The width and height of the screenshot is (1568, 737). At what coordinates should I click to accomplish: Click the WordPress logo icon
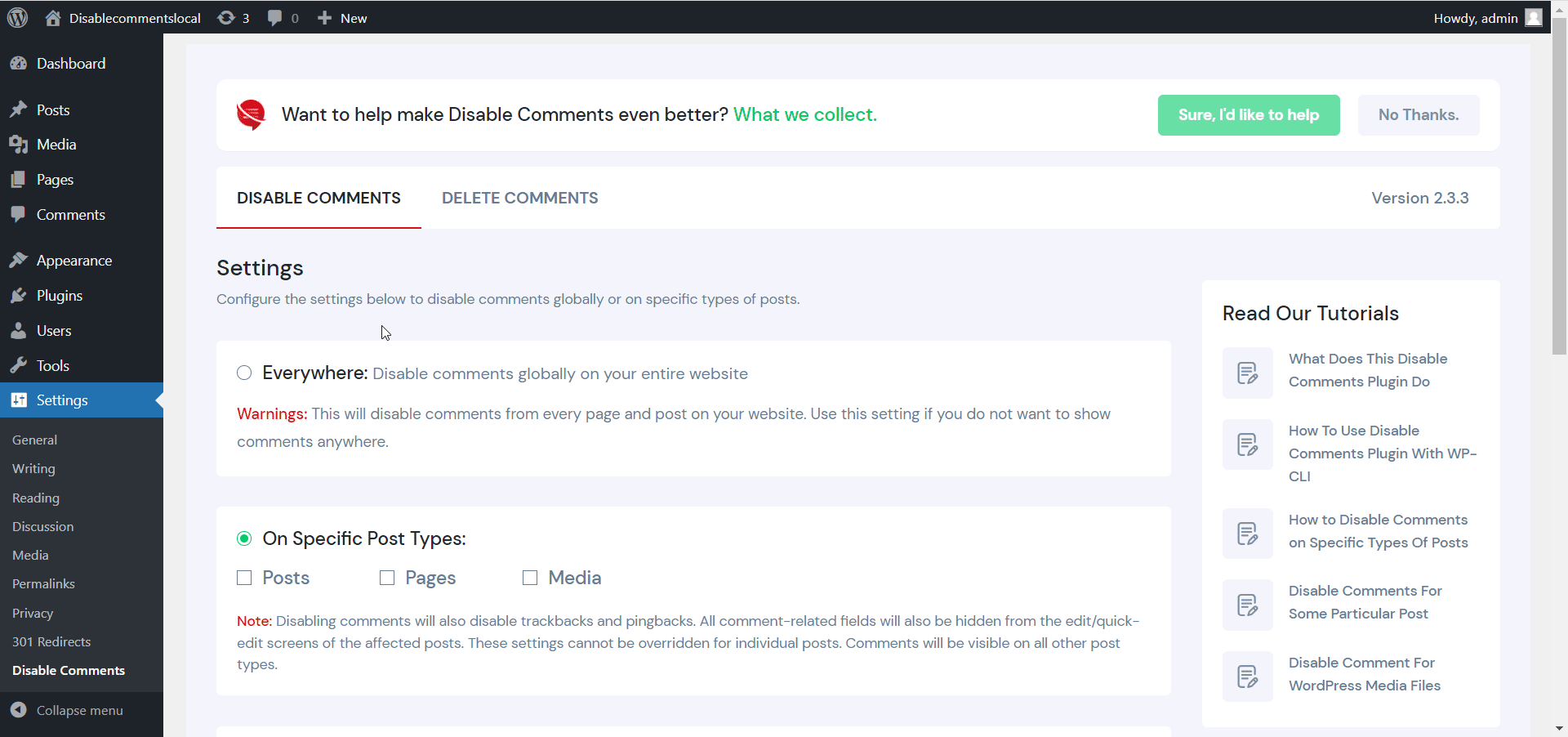(x=17, y=18)
